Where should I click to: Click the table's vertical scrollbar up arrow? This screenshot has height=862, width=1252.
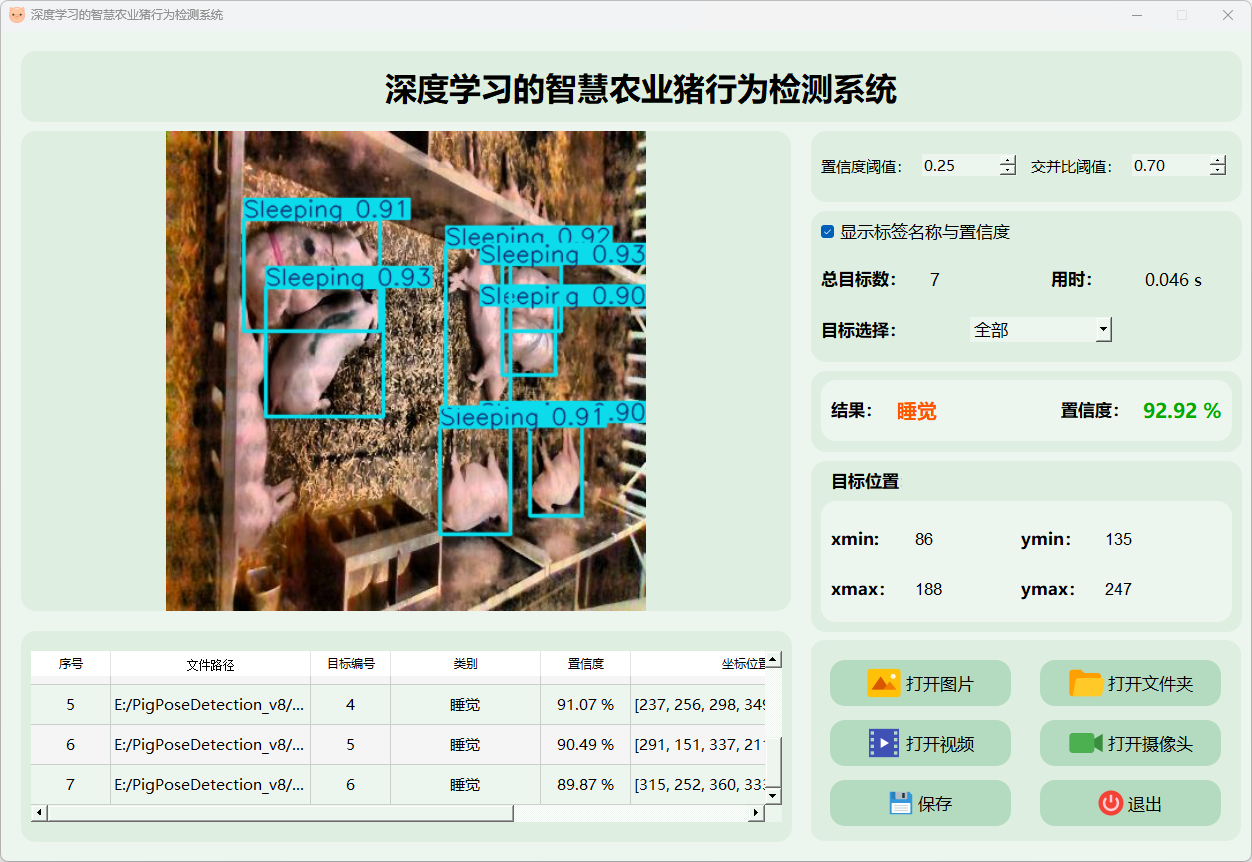[773, 660]
